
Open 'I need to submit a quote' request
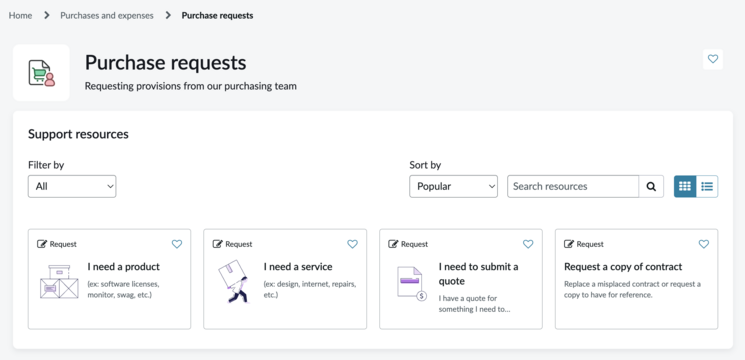click(x=478, y=274)
